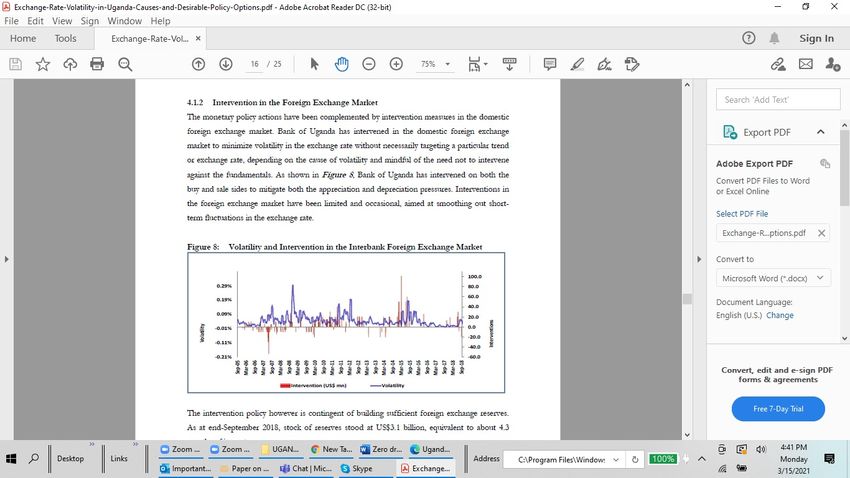Add a sticky note comment

[x=550, y=64]
